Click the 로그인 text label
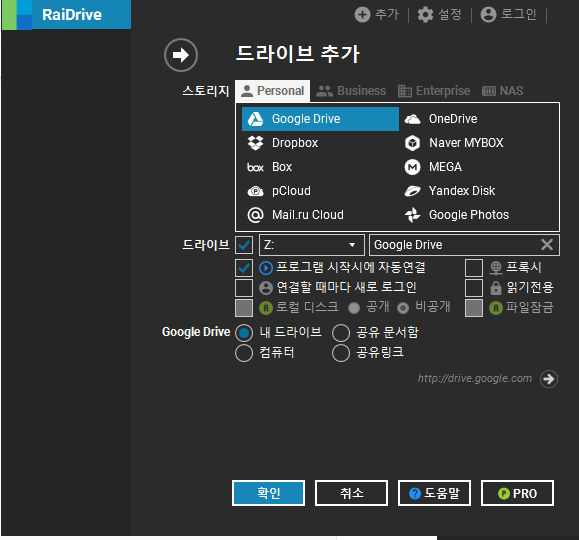 (x=518, y=15)
